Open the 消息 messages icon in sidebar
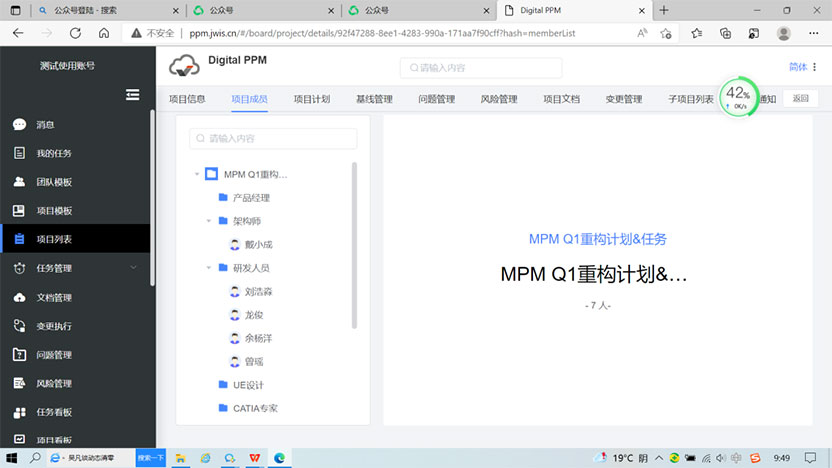Viewport: 832px width, 468px height. coord(20,125)
